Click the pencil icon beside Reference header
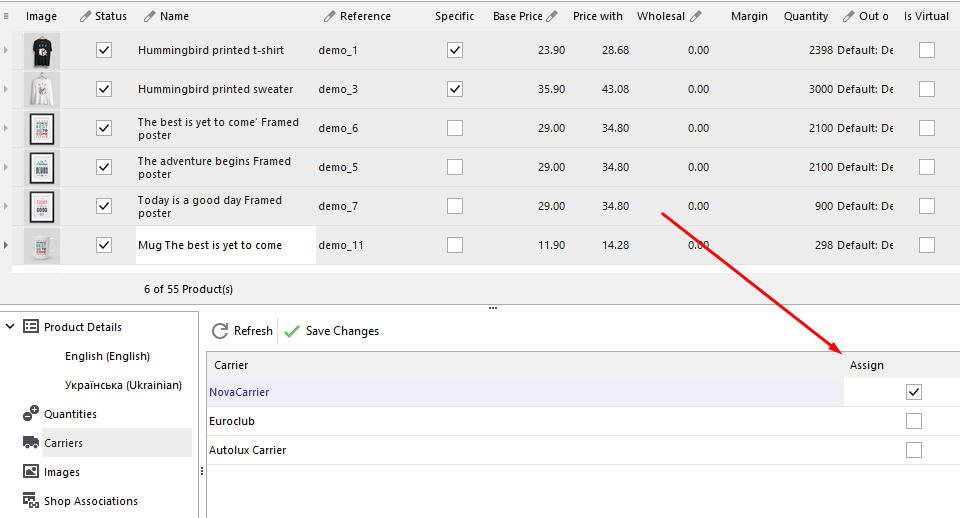The image size is (960, 518). 329,17
